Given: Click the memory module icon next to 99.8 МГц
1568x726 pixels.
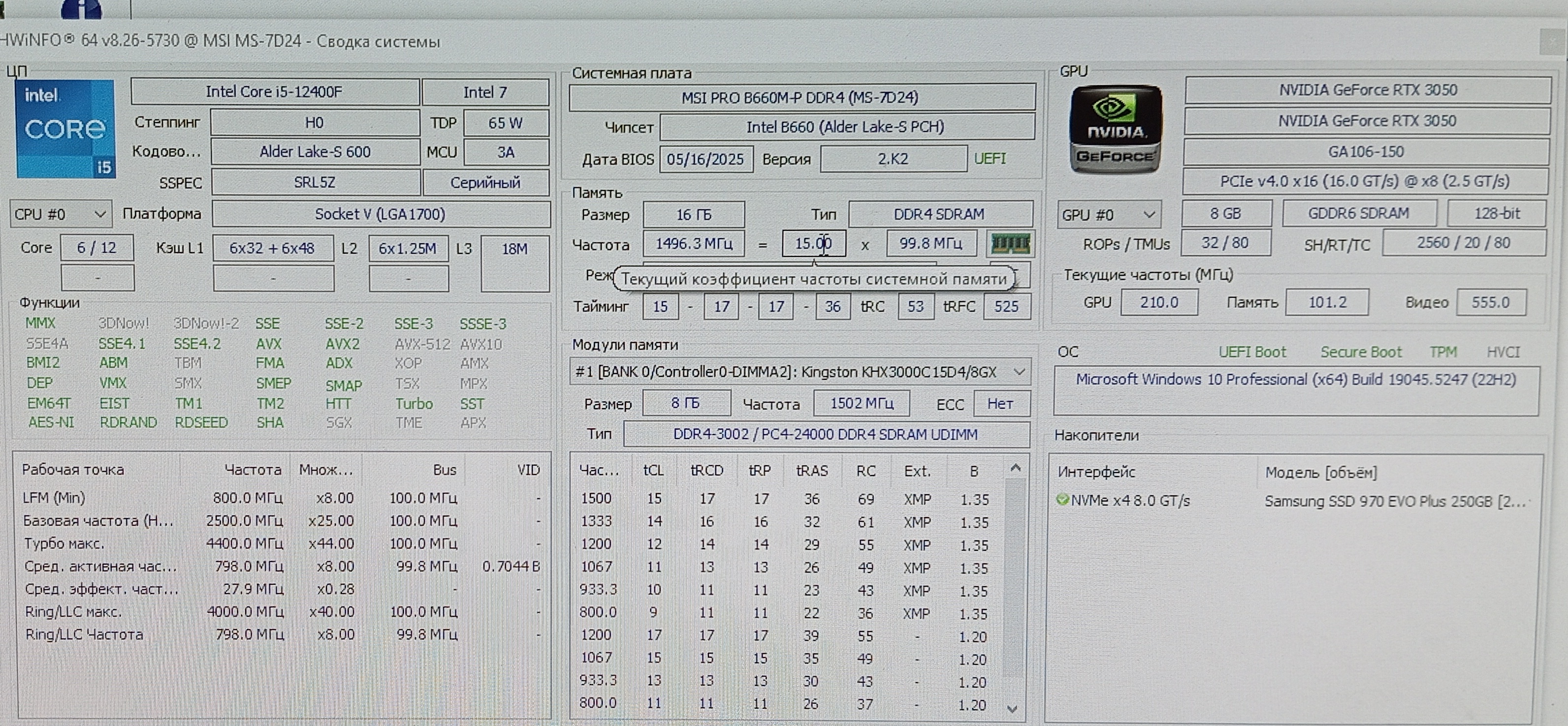Looking at the screenshot, I should click(1010, 244).
